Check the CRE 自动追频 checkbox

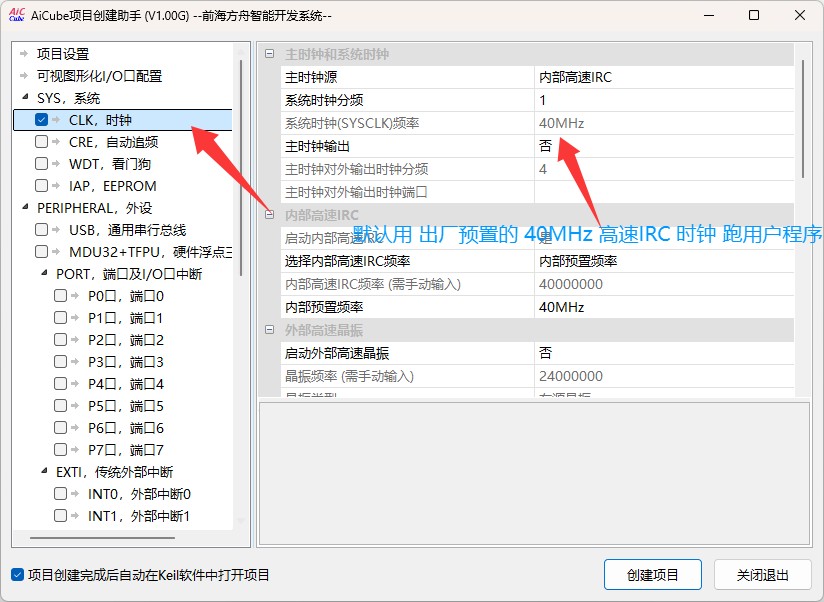42,142
